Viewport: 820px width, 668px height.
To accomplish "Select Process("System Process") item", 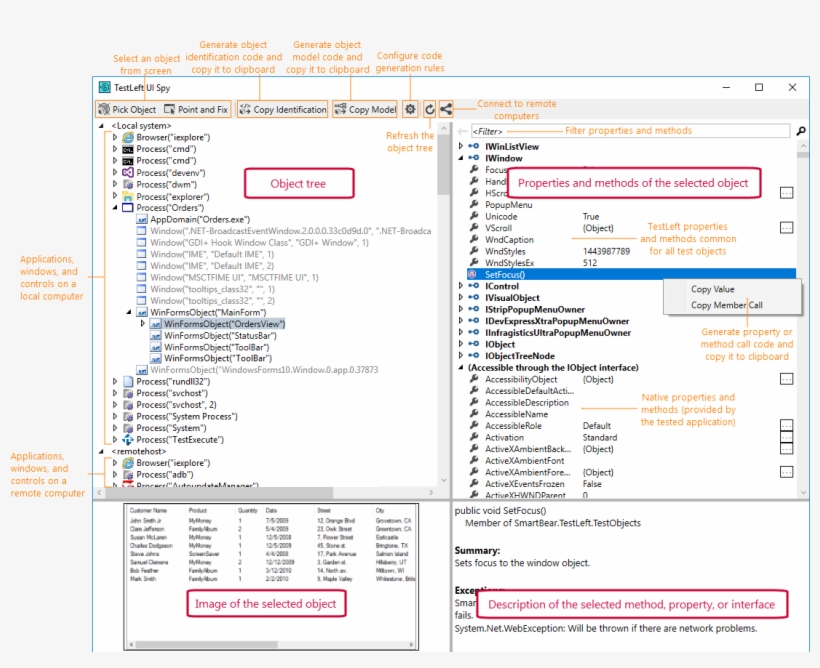I will [187, 416].
